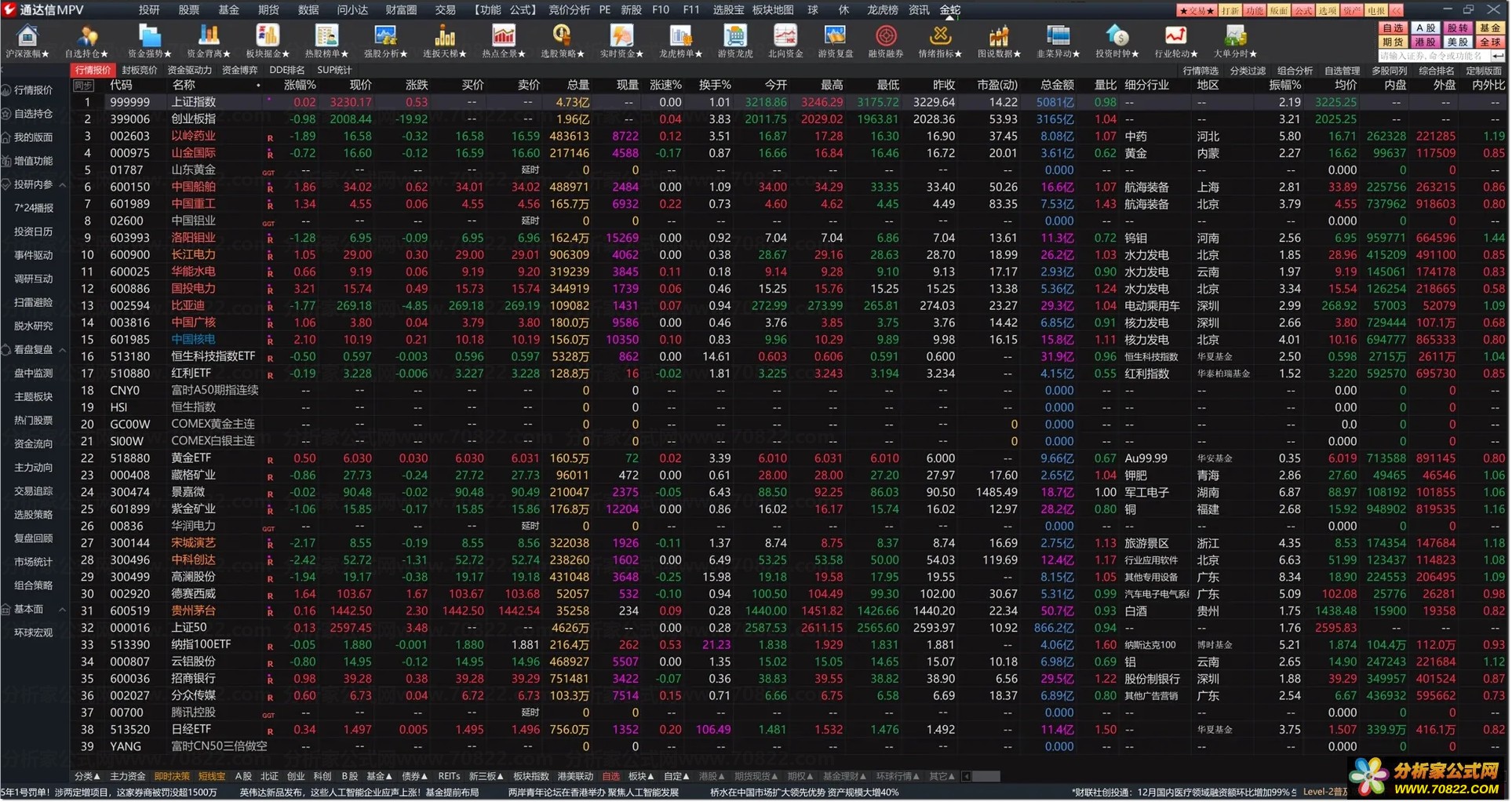
Task: Switch to the 封板竞价 tab
Action: [140, 70]
